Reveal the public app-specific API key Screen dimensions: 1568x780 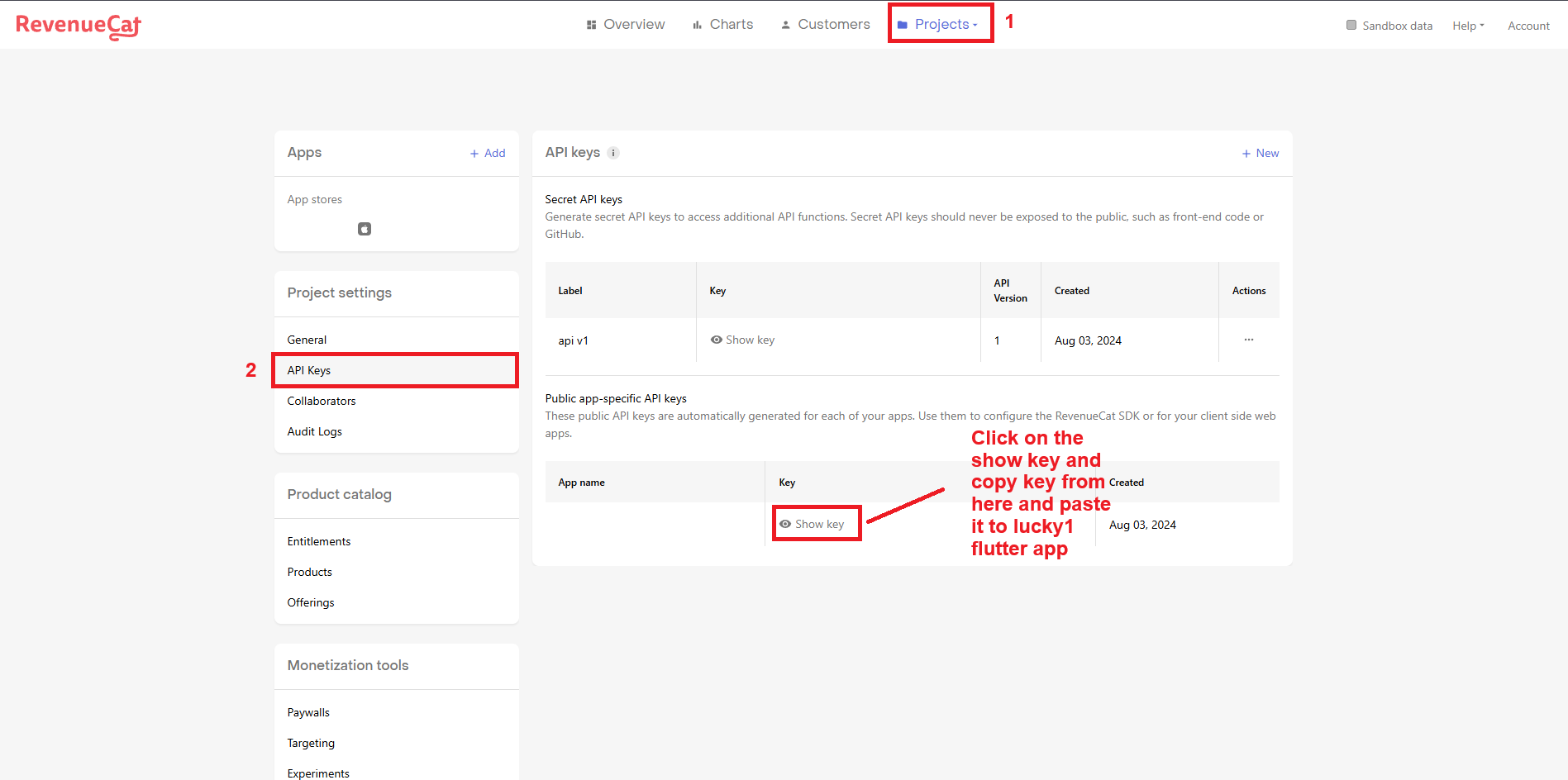[x=812, y=524]
